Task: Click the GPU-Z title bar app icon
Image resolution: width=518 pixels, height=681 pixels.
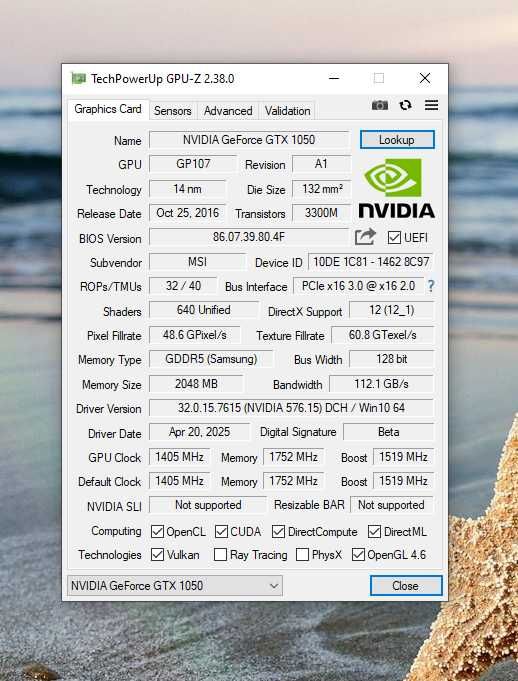Action: 79,79
